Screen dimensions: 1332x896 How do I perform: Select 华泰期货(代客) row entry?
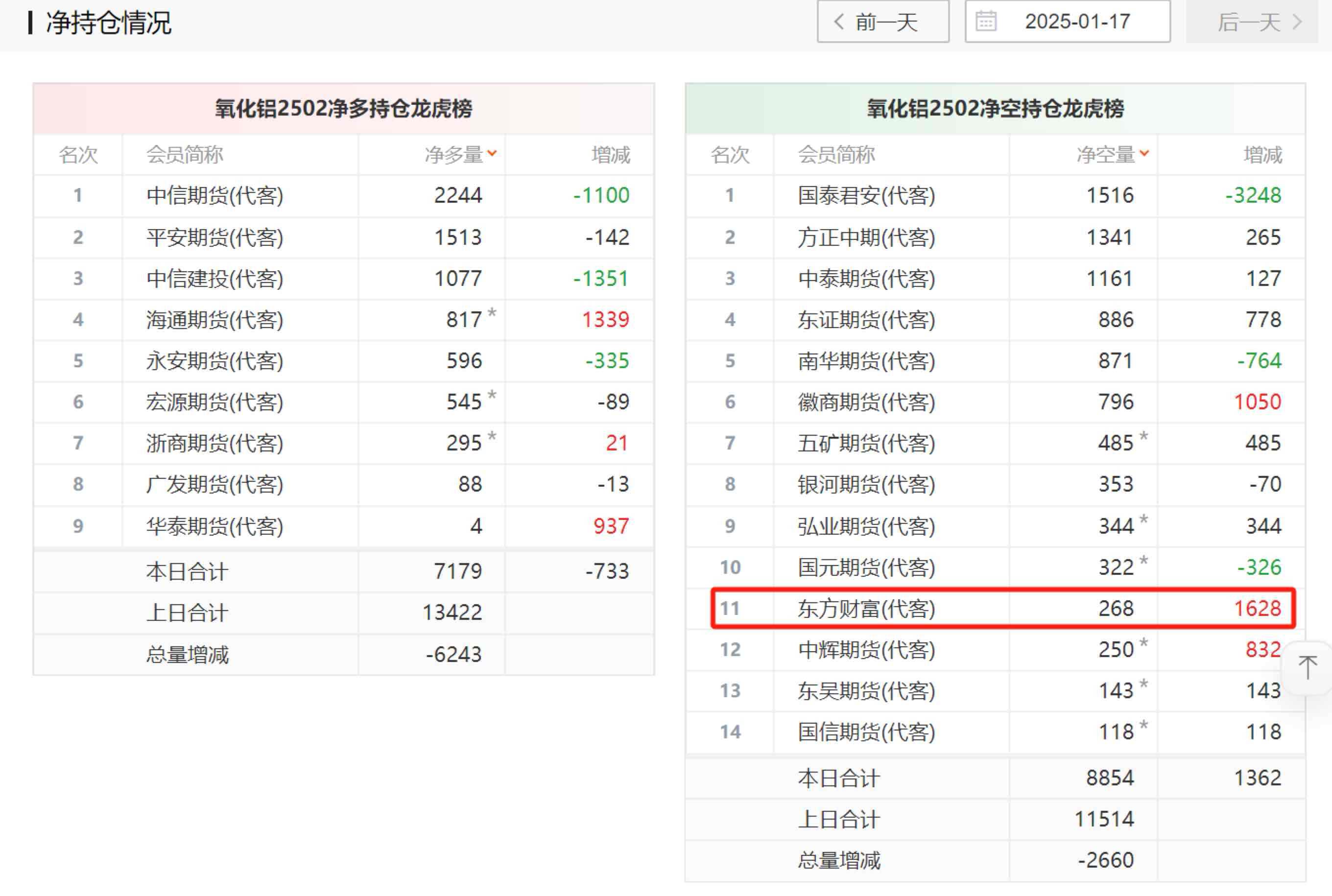(x=215, y=526)
